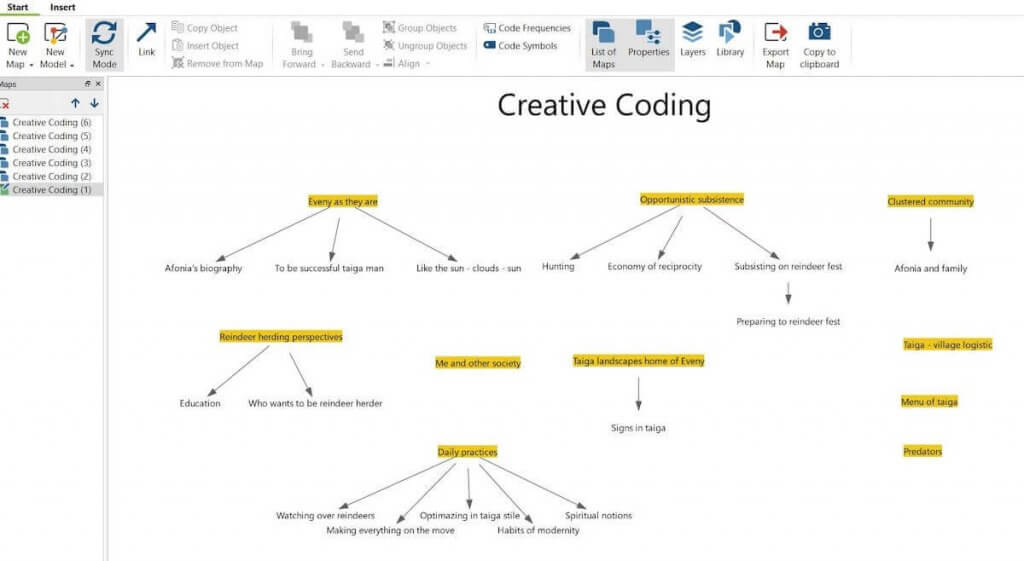Image resolution: width=1024 pixels, height=561 pixels.
Task: Click 'Economy of reciprocity' node
Action: [654, 266]
